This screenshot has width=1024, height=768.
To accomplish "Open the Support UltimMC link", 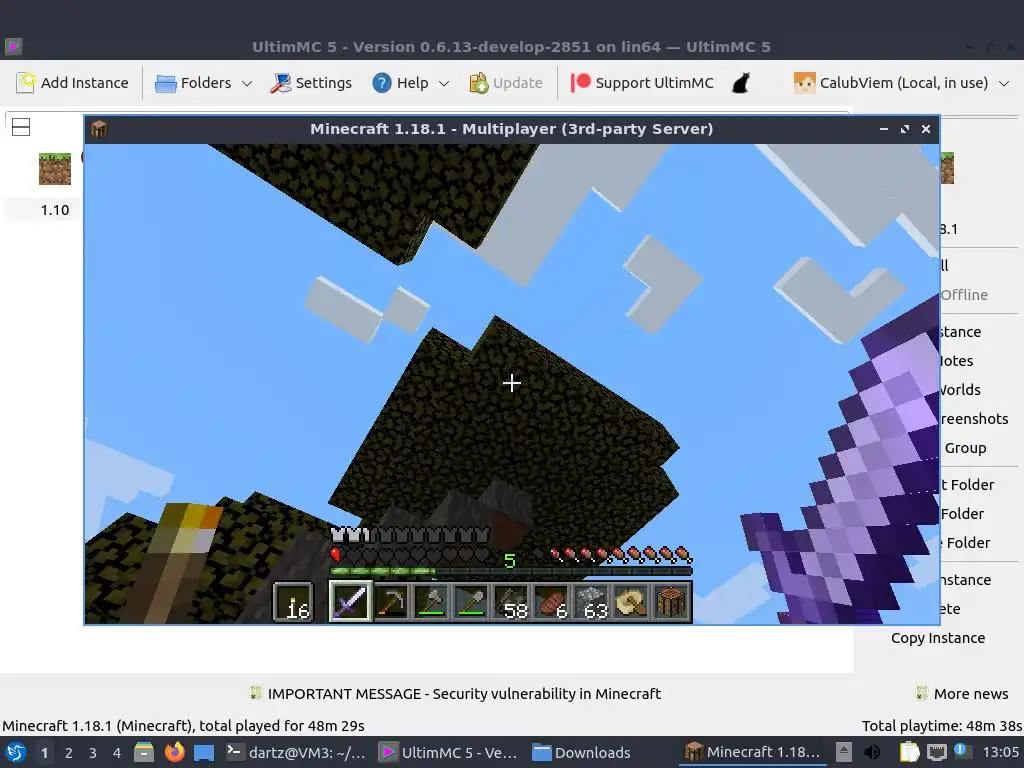I will tap(642, 83).
